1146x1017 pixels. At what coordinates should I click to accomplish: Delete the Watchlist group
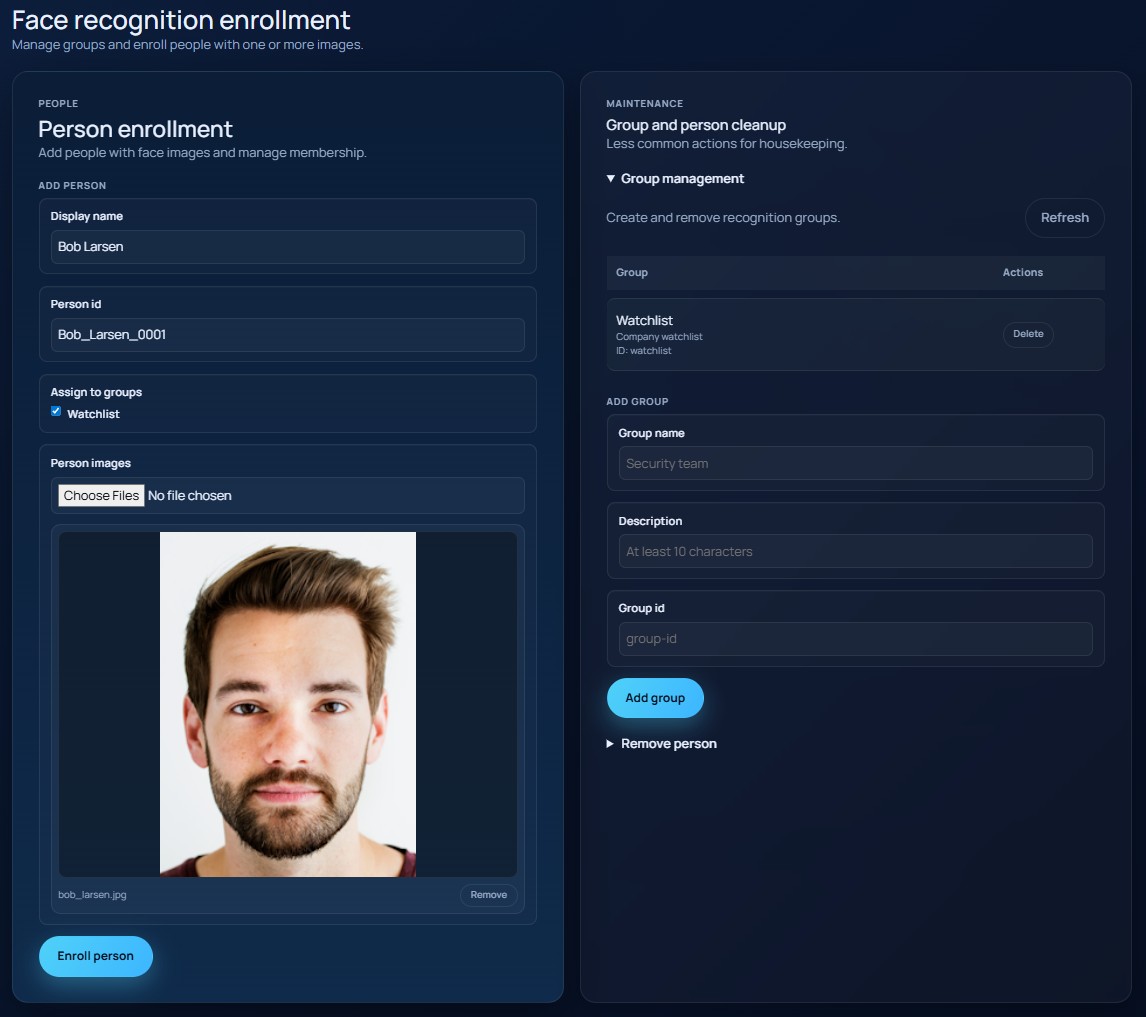pyautogui.click(x=1028, y=334)
